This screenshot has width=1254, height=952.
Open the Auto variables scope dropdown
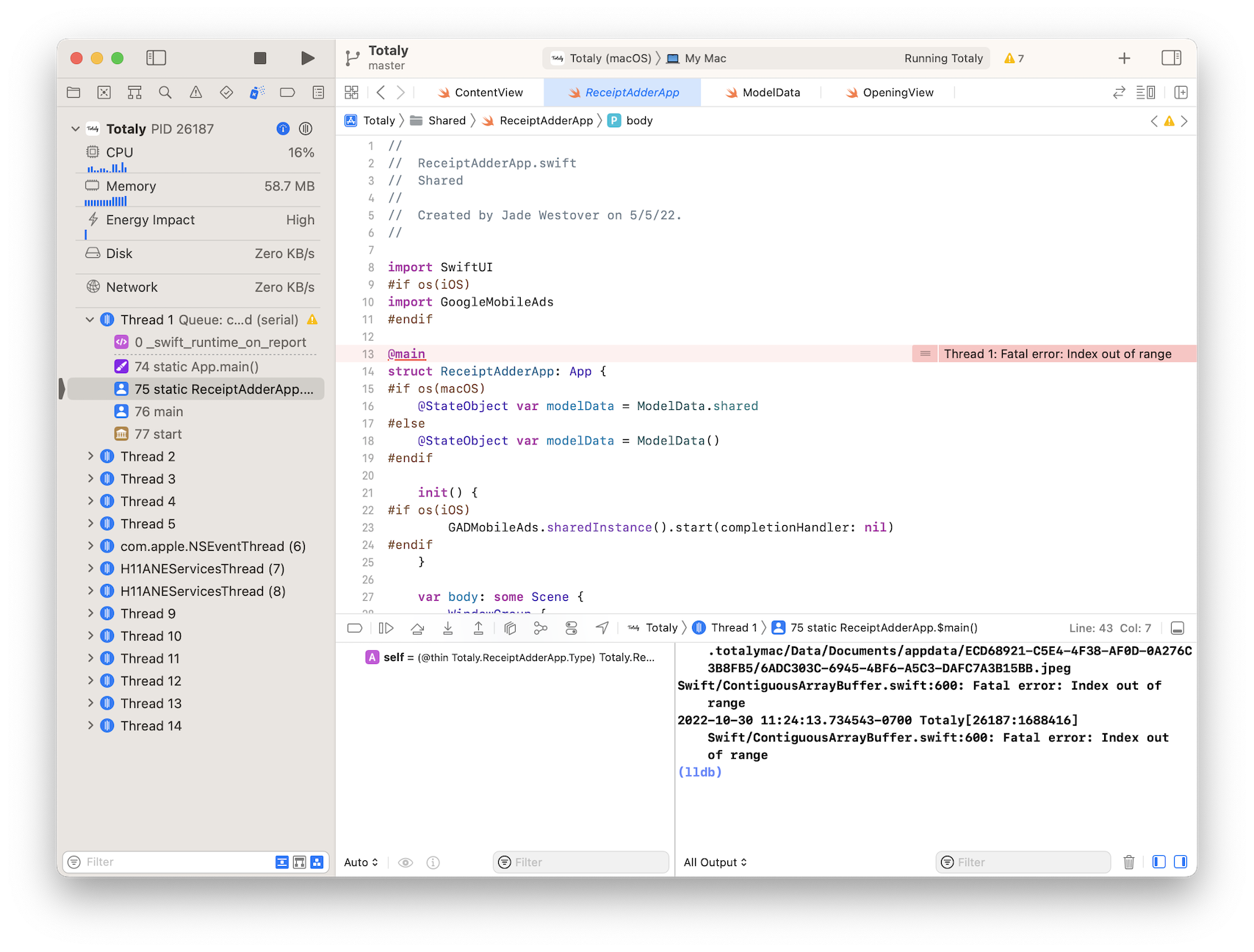click(361, 862)
